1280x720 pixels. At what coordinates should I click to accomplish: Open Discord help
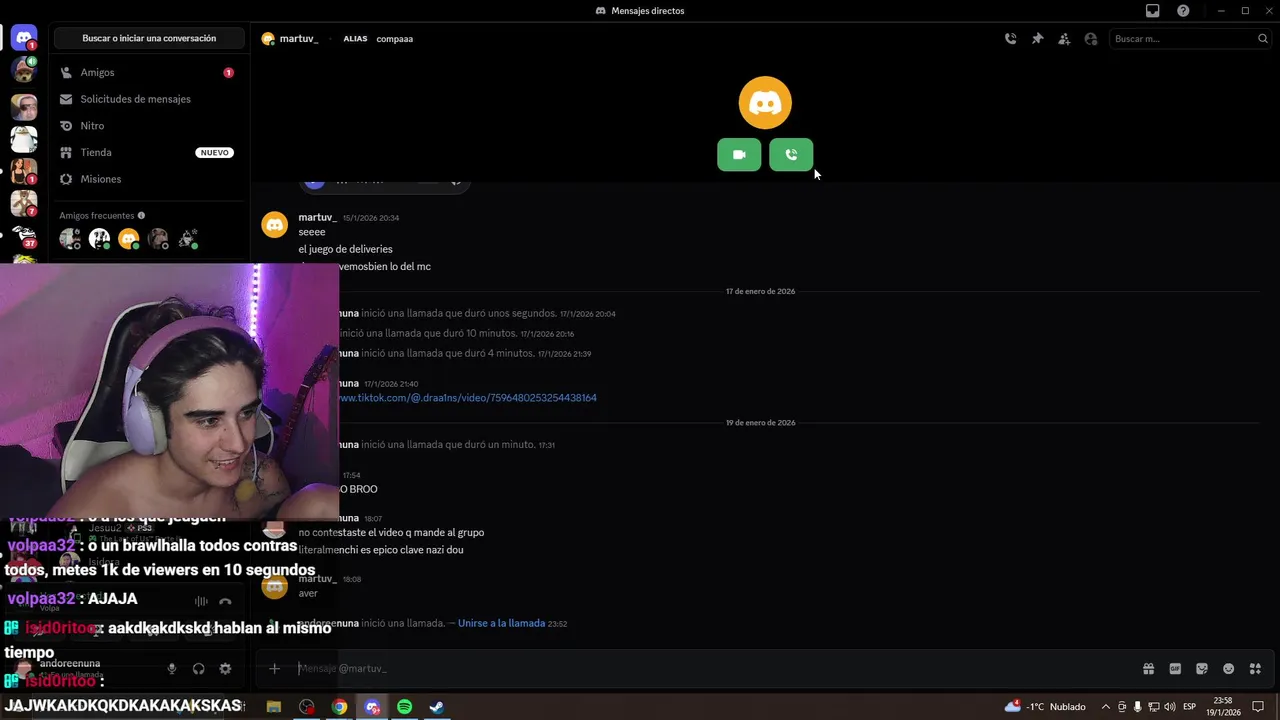[x=1183, y=11]
